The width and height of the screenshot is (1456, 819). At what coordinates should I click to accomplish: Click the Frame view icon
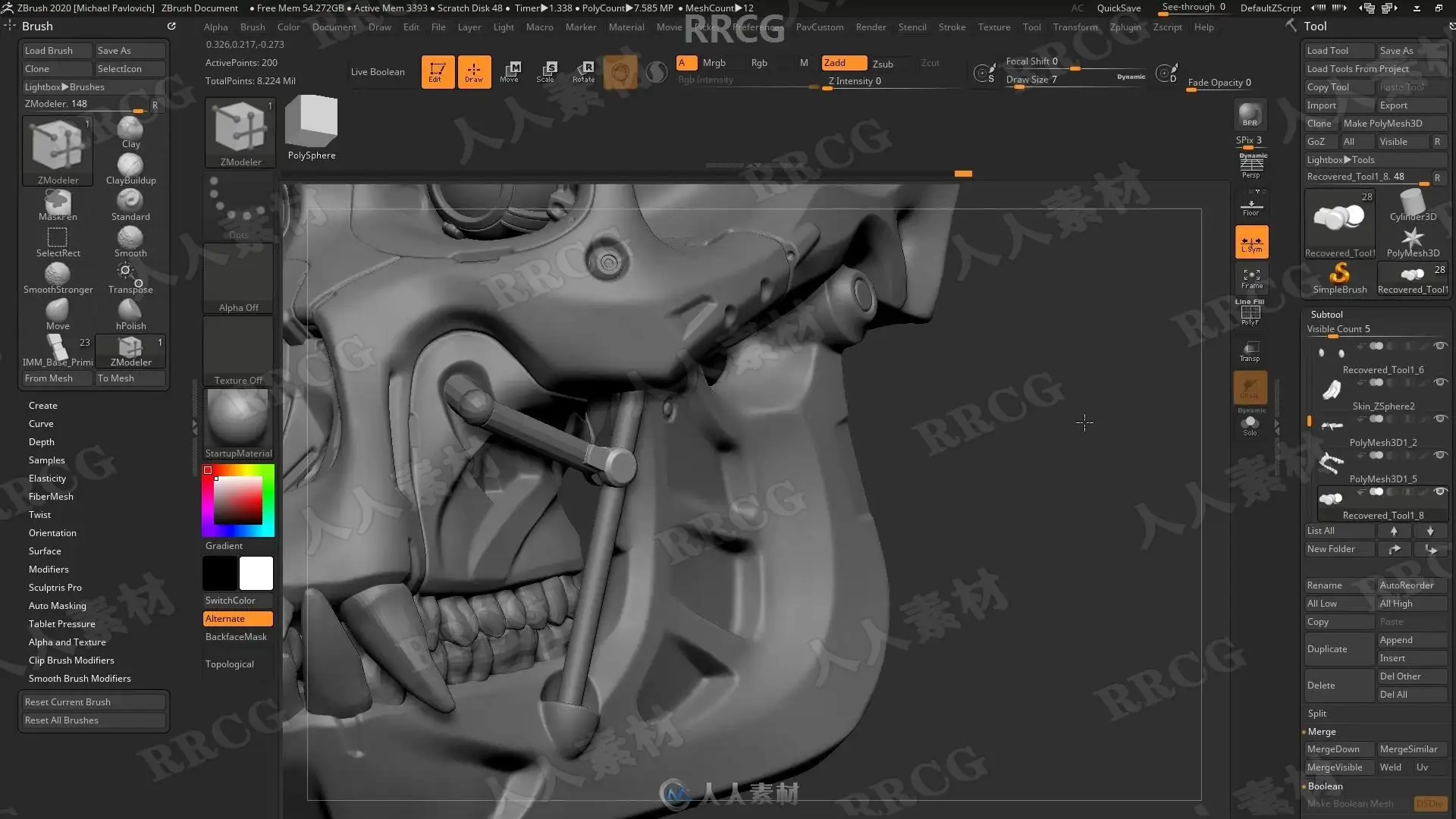[x=1251, y=278]
